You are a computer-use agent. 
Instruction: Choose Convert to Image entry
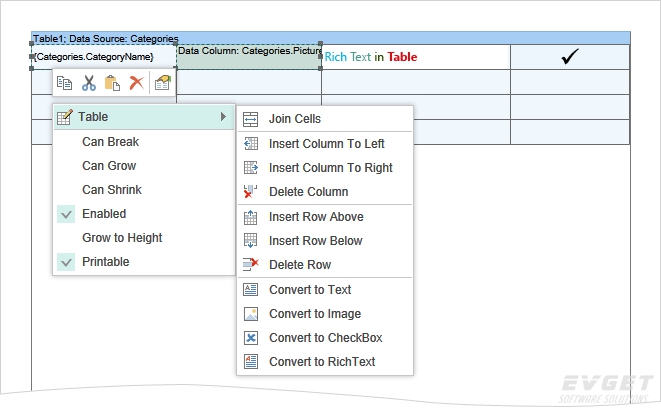(325, 314)
